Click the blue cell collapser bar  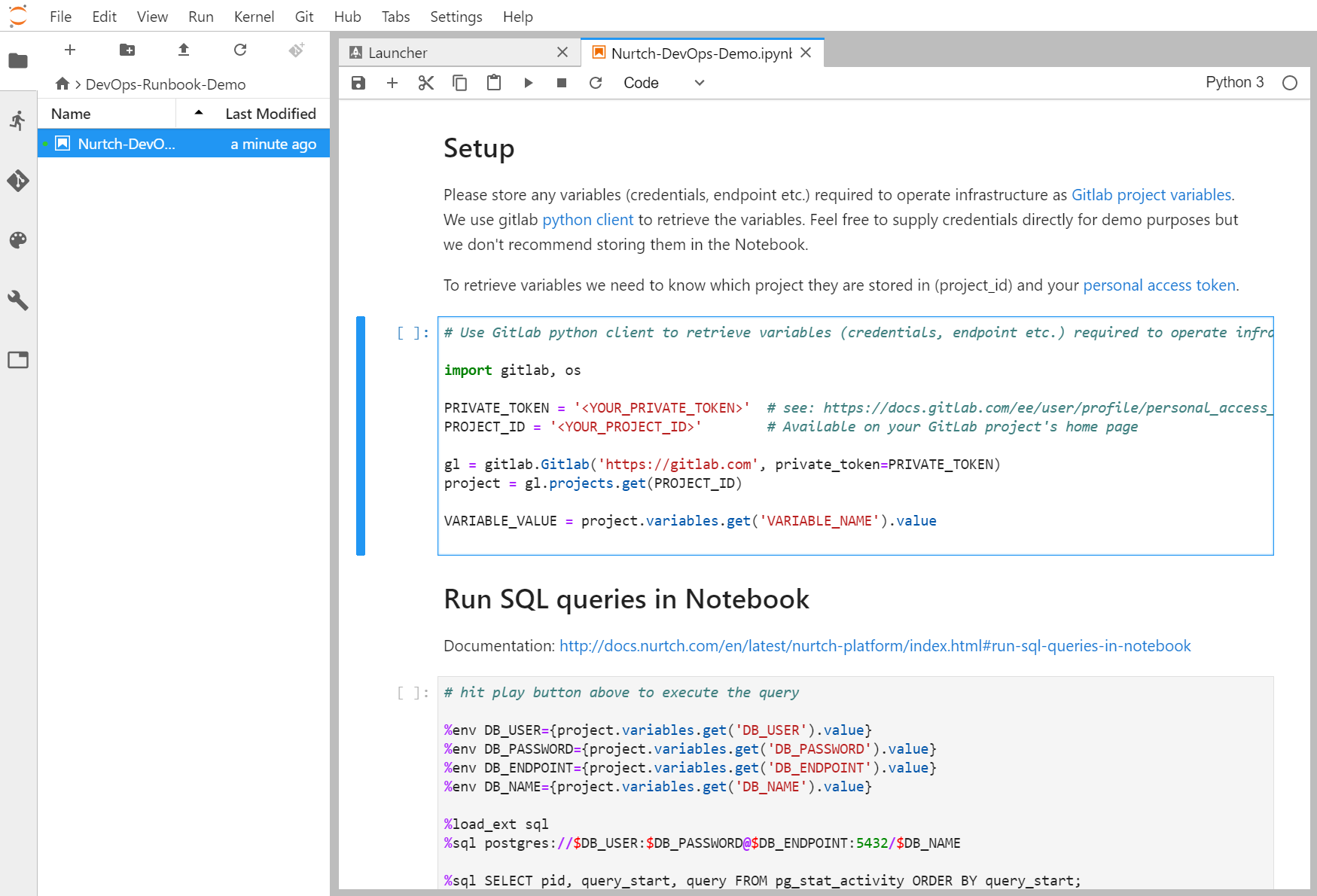[x=361, y=436]
